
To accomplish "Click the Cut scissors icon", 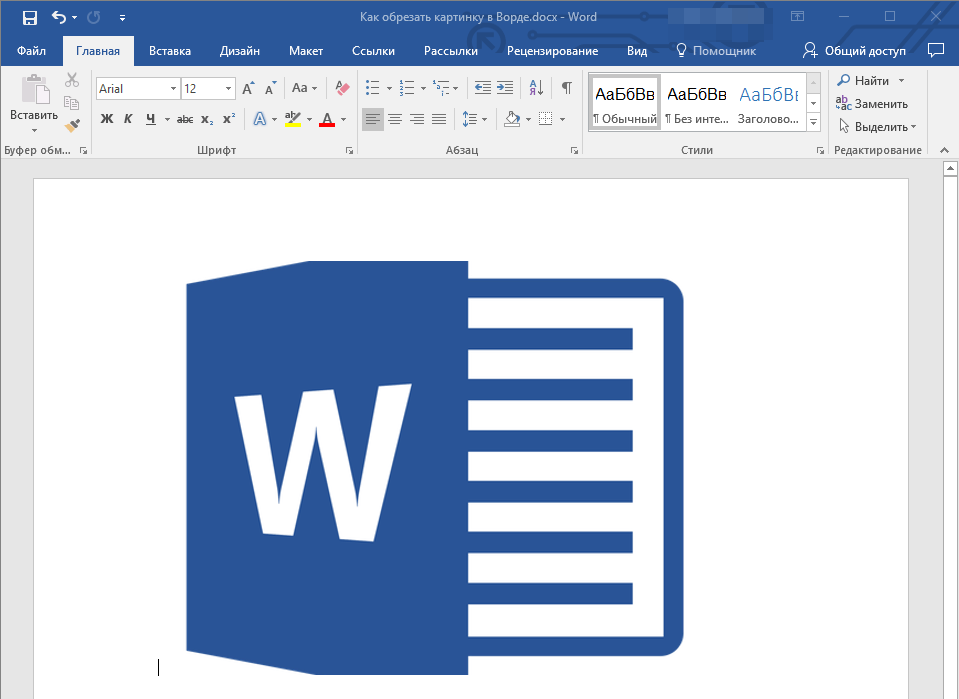I will tap(72, 80).
